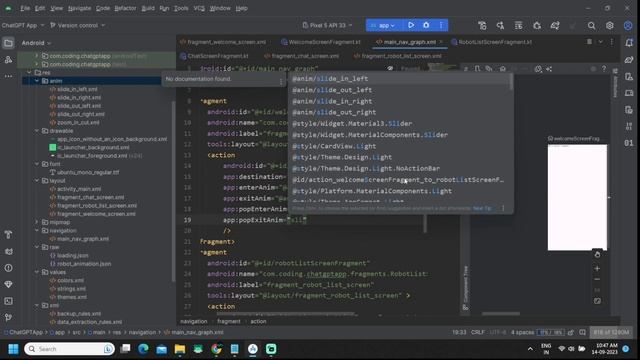Open activity_main.xml in project tree

pyautogui.click(x=79, y=189)
